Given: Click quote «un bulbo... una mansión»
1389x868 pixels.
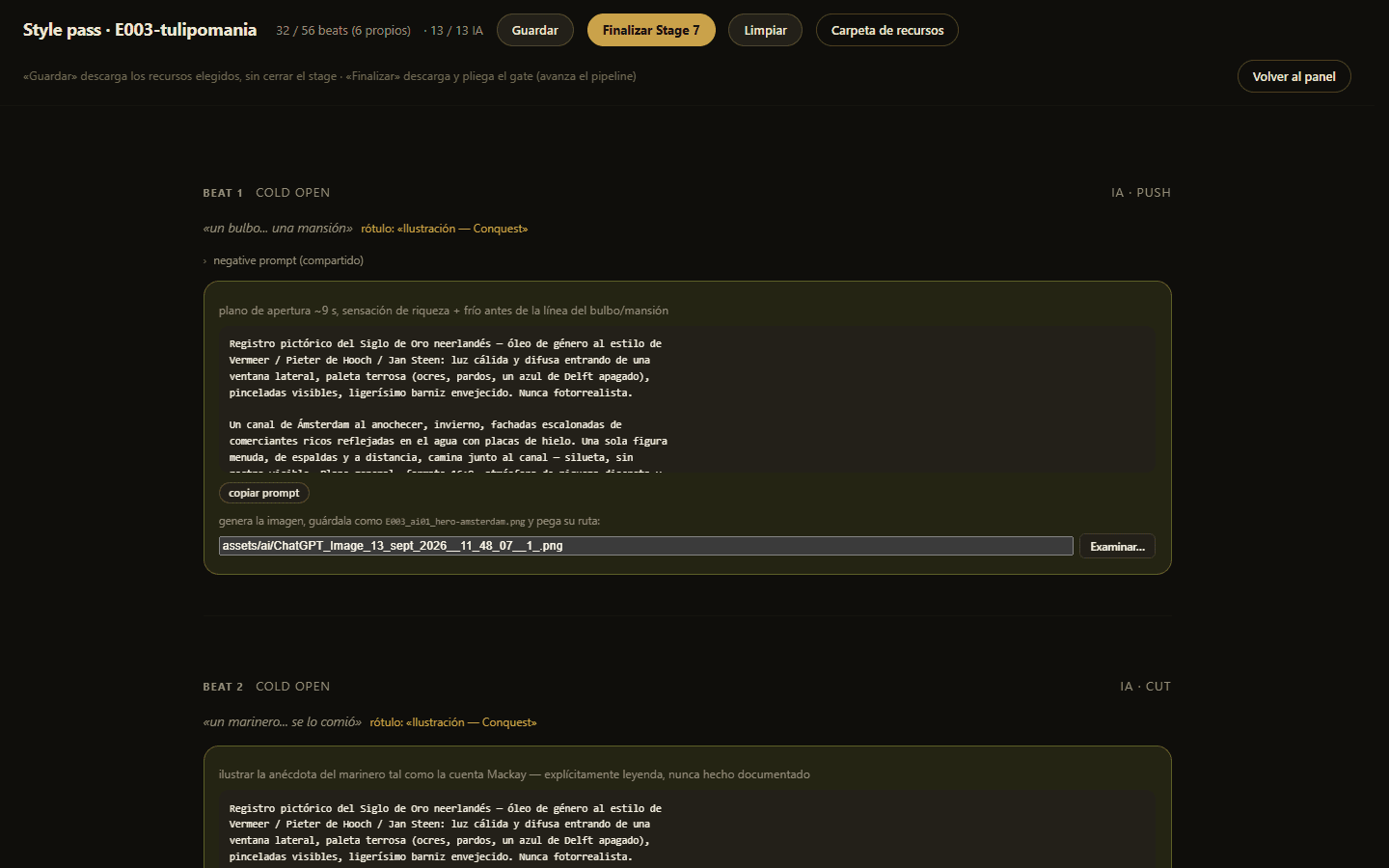Looking at the screenshot, I should point(278,229).
